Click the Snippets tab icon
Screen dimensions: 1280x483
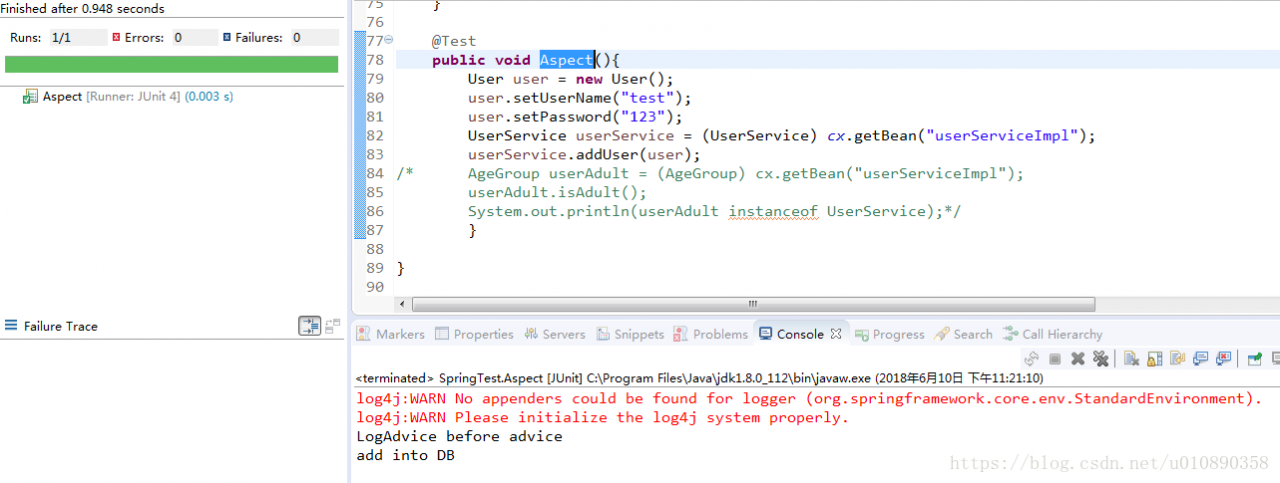point(603,334)
